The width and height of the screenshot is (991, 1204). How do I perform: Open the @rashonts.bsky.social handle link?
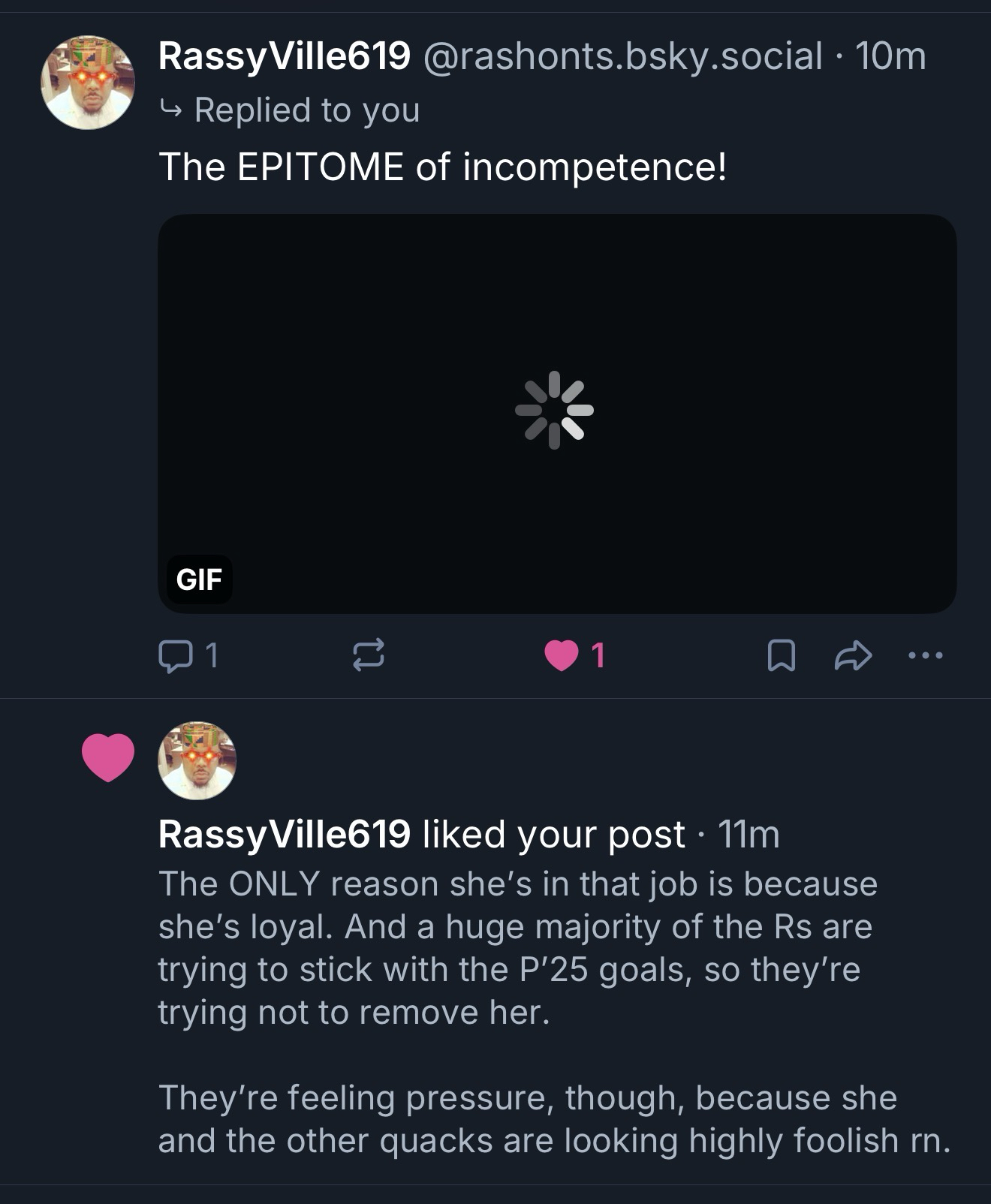point(622,56)
